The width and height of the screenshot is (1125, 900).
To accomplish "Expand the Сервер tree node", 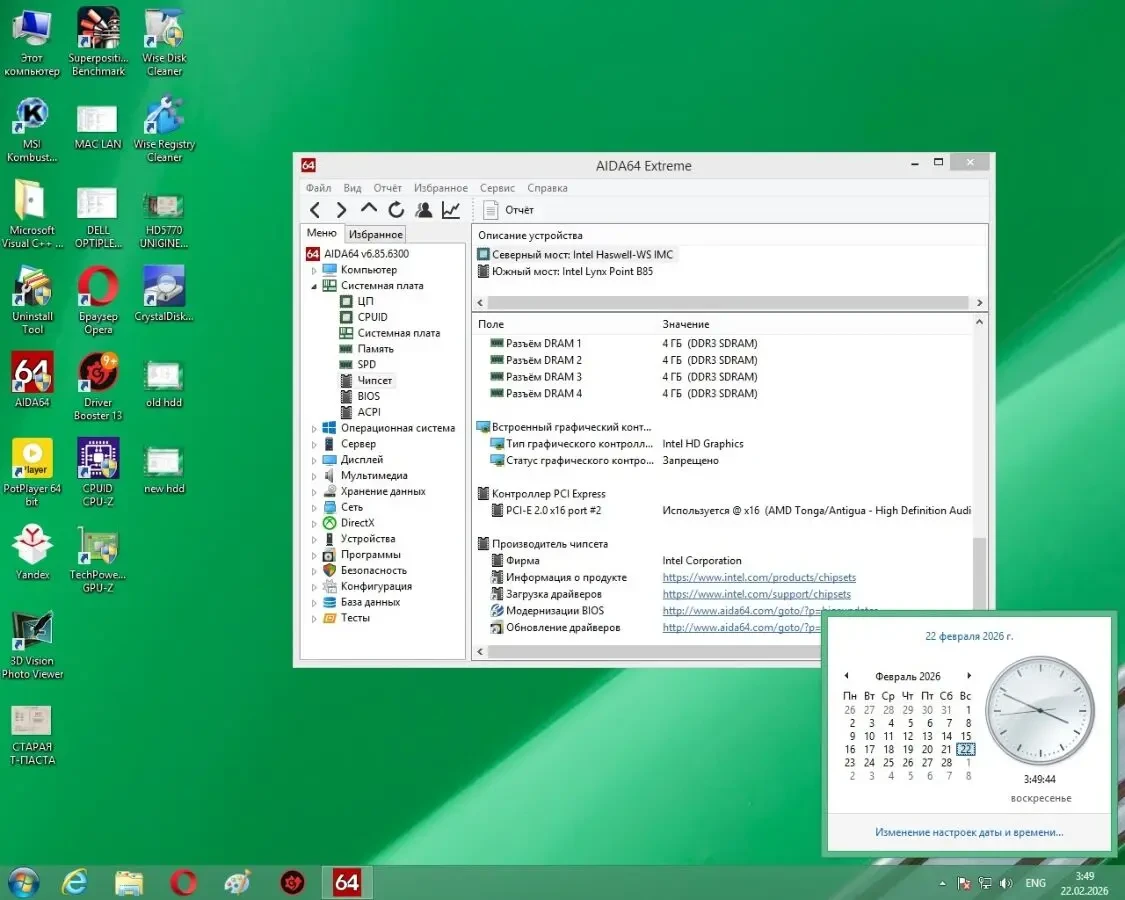I will coord(314,444).
